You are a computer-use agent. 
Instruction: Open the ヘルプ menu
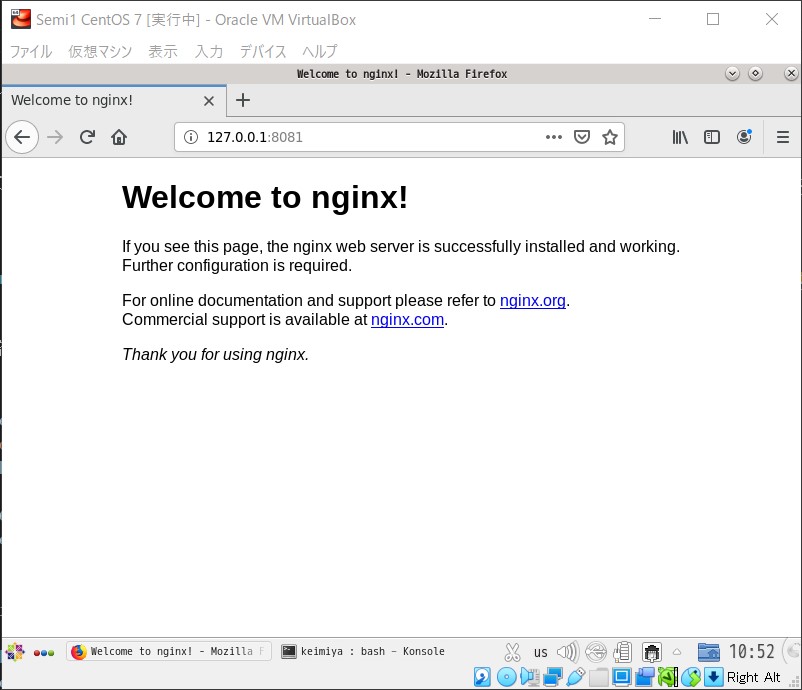320,51
